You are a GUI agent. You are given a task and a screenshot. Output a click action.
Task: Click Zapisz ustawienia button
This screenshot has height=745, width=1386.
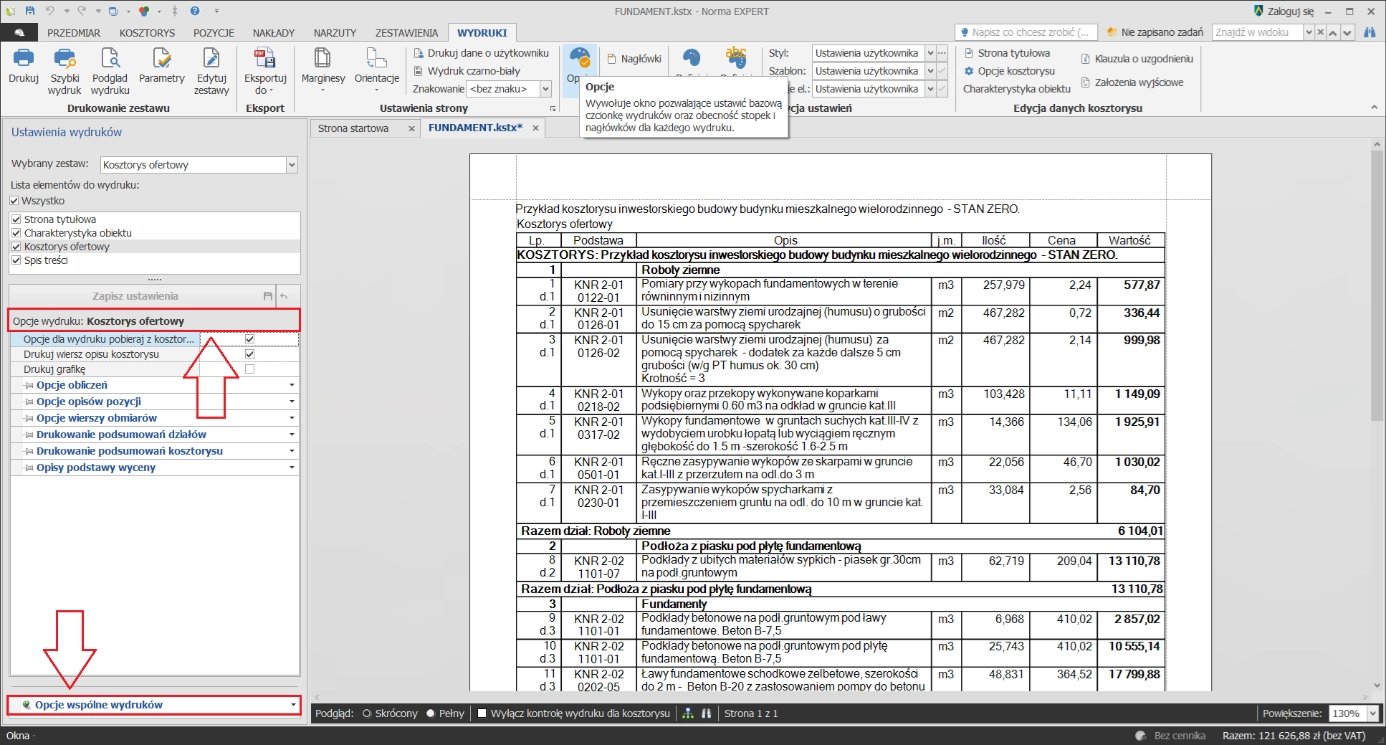click(135, 296)
